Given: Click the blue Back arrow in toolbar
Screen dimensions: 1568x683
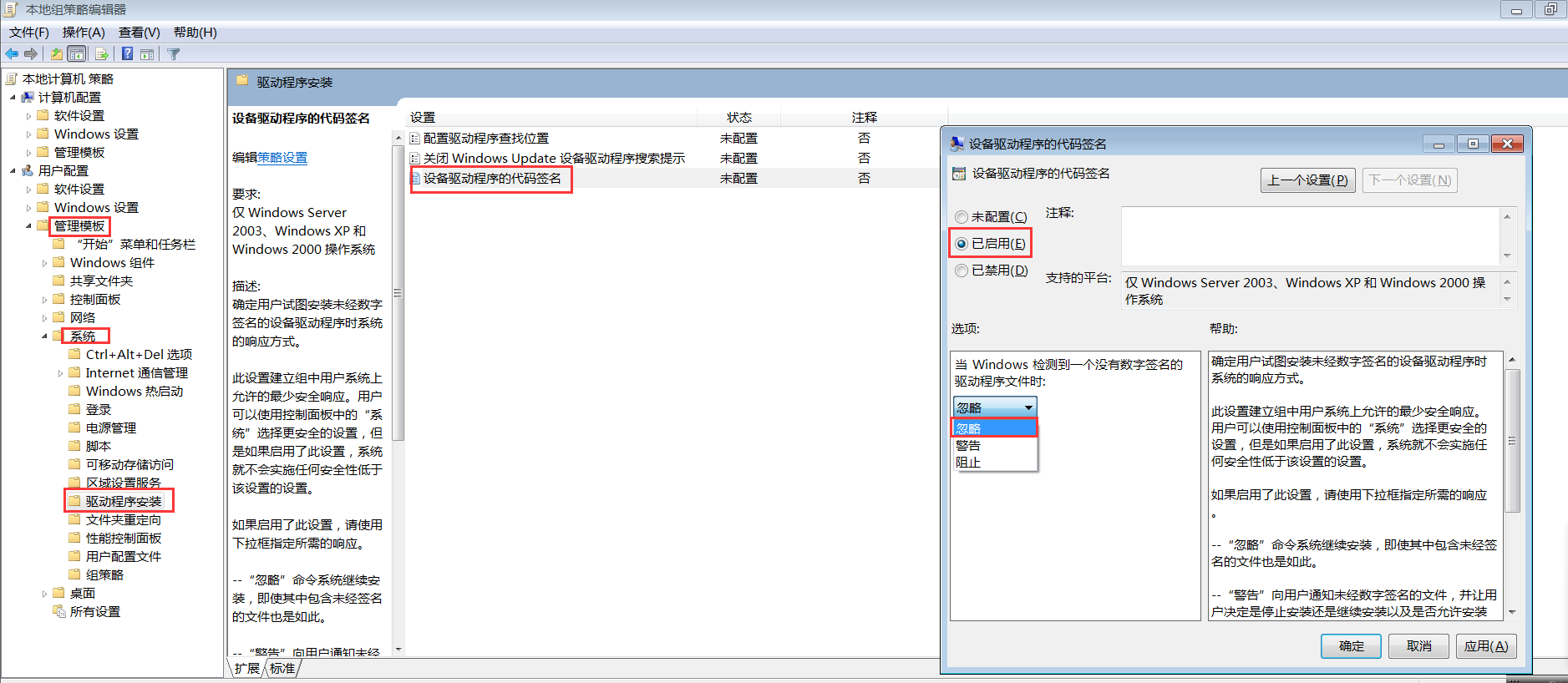Looking at the screenshot, I should 12,54.
